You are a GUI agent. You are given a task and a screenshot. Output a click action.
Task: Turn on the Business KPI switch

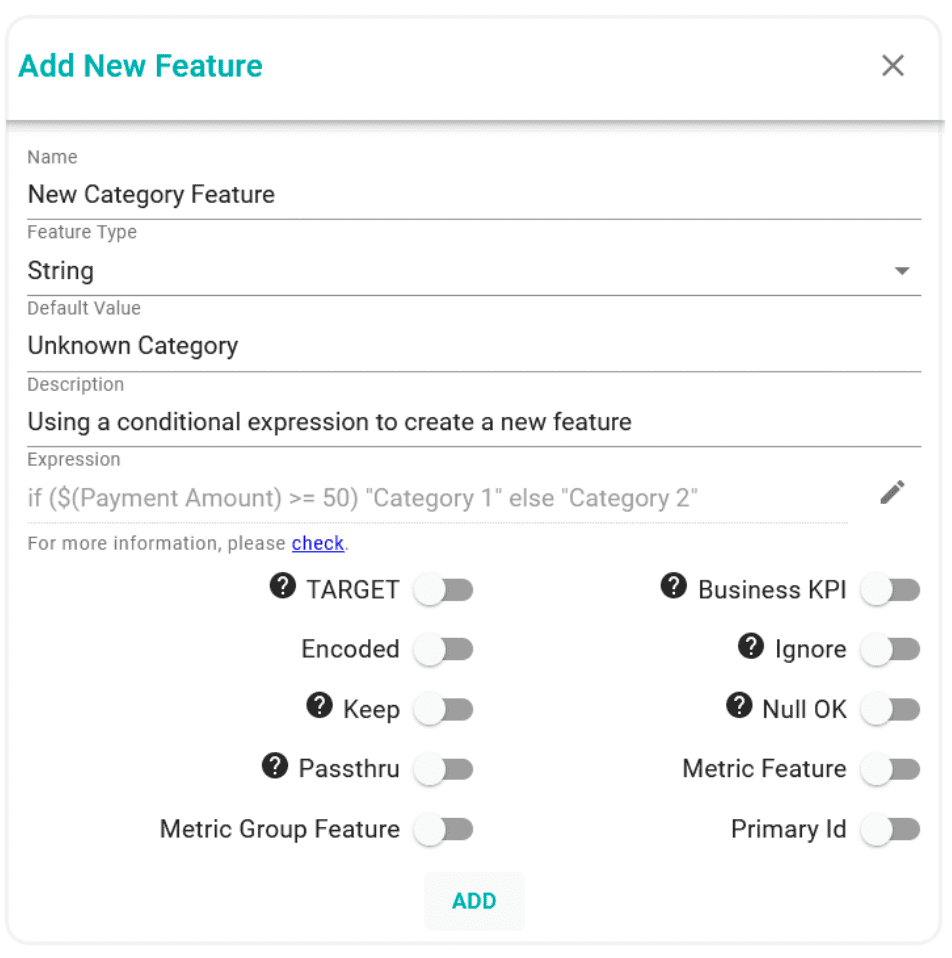coord(891,590)
